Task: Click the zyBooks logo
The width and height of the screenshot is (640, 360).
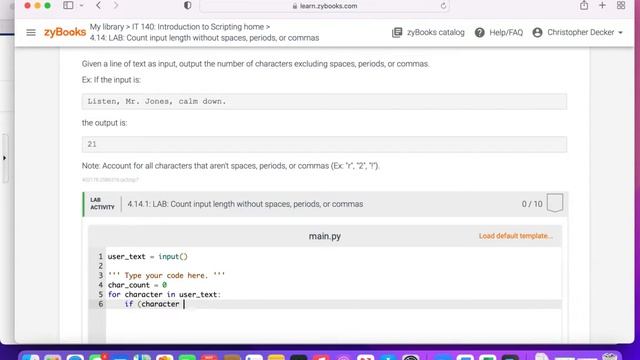Action: pyautogui.click(x=65, y=32)
